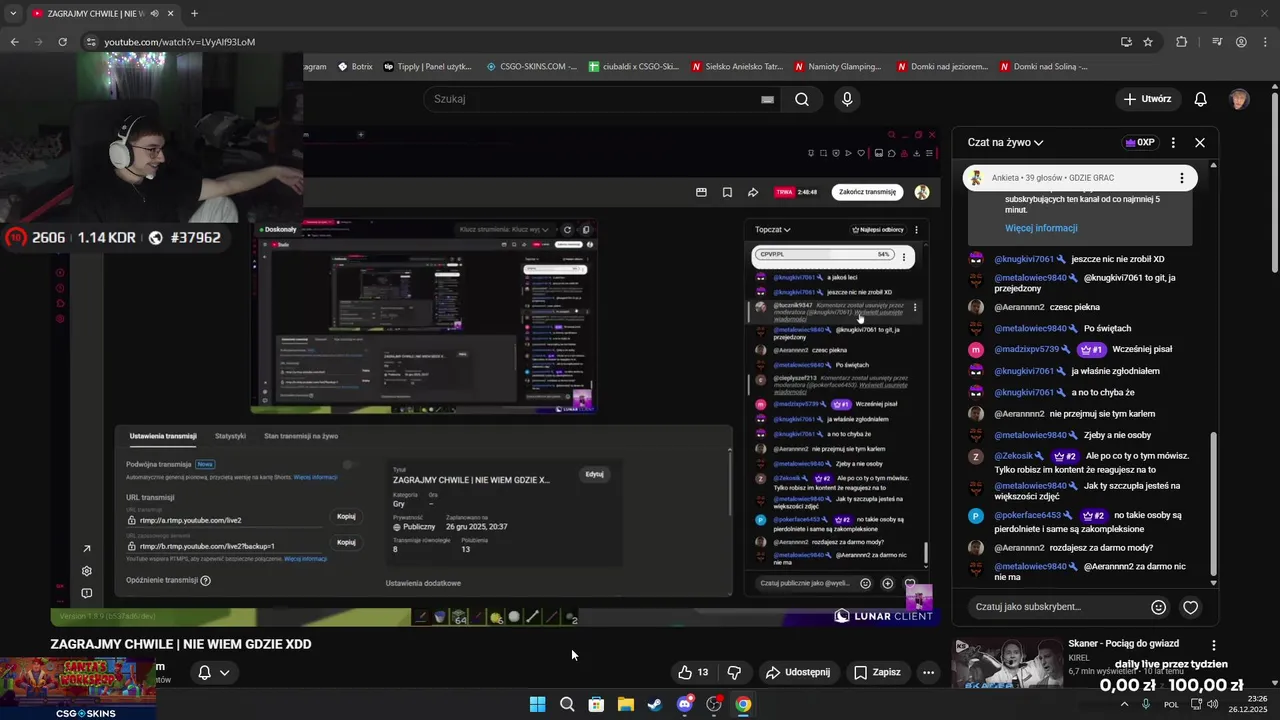Image resolution: width=1280 pixels, height=720 pixels.
Task: Like the video with thumbs up
Action: point(693,673)
